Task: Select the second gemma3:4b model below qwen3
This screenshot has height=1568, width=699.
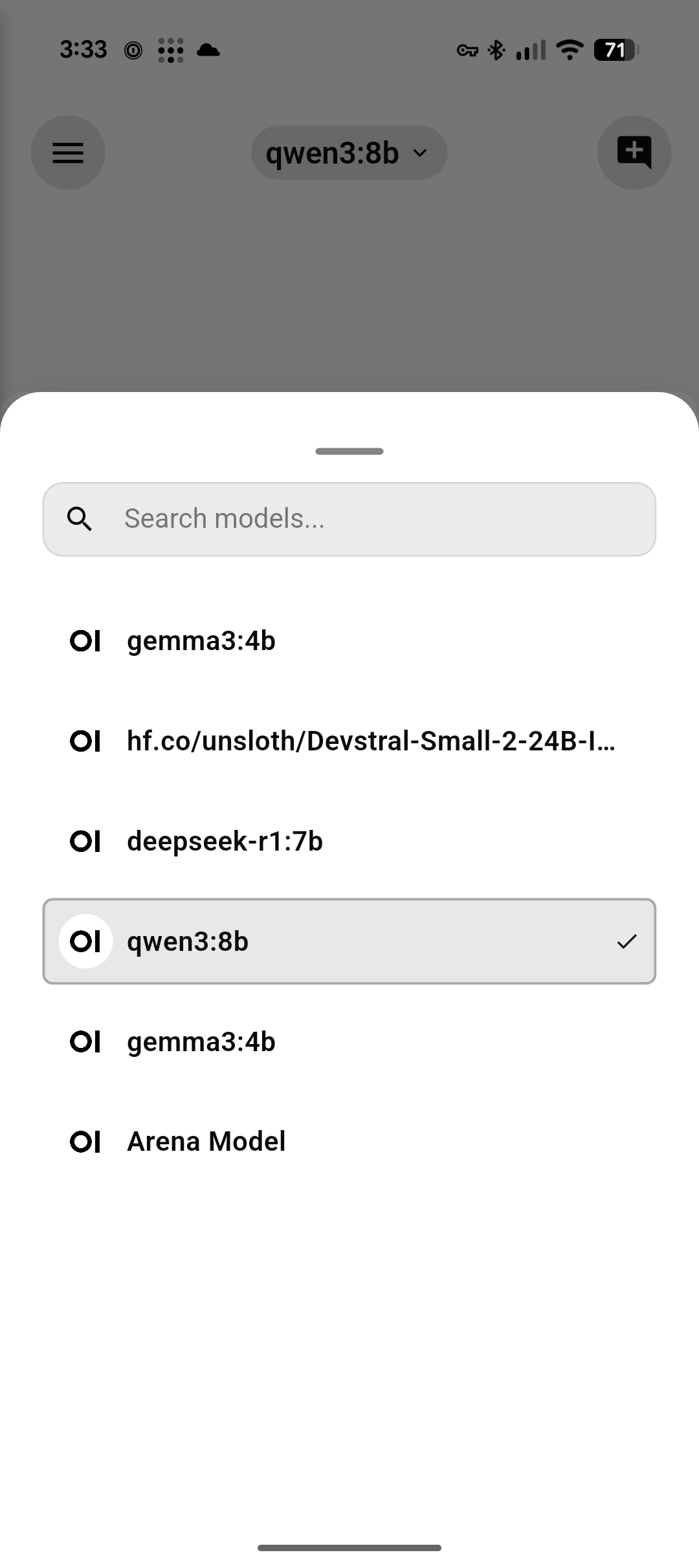Action: pyautogui.click(x=201, y=1041)
